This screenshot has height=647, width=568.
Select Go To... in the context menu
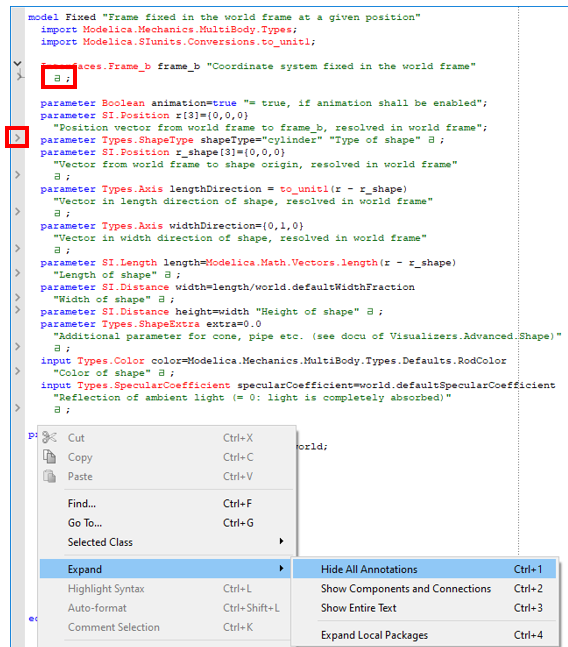click(167, 523)
